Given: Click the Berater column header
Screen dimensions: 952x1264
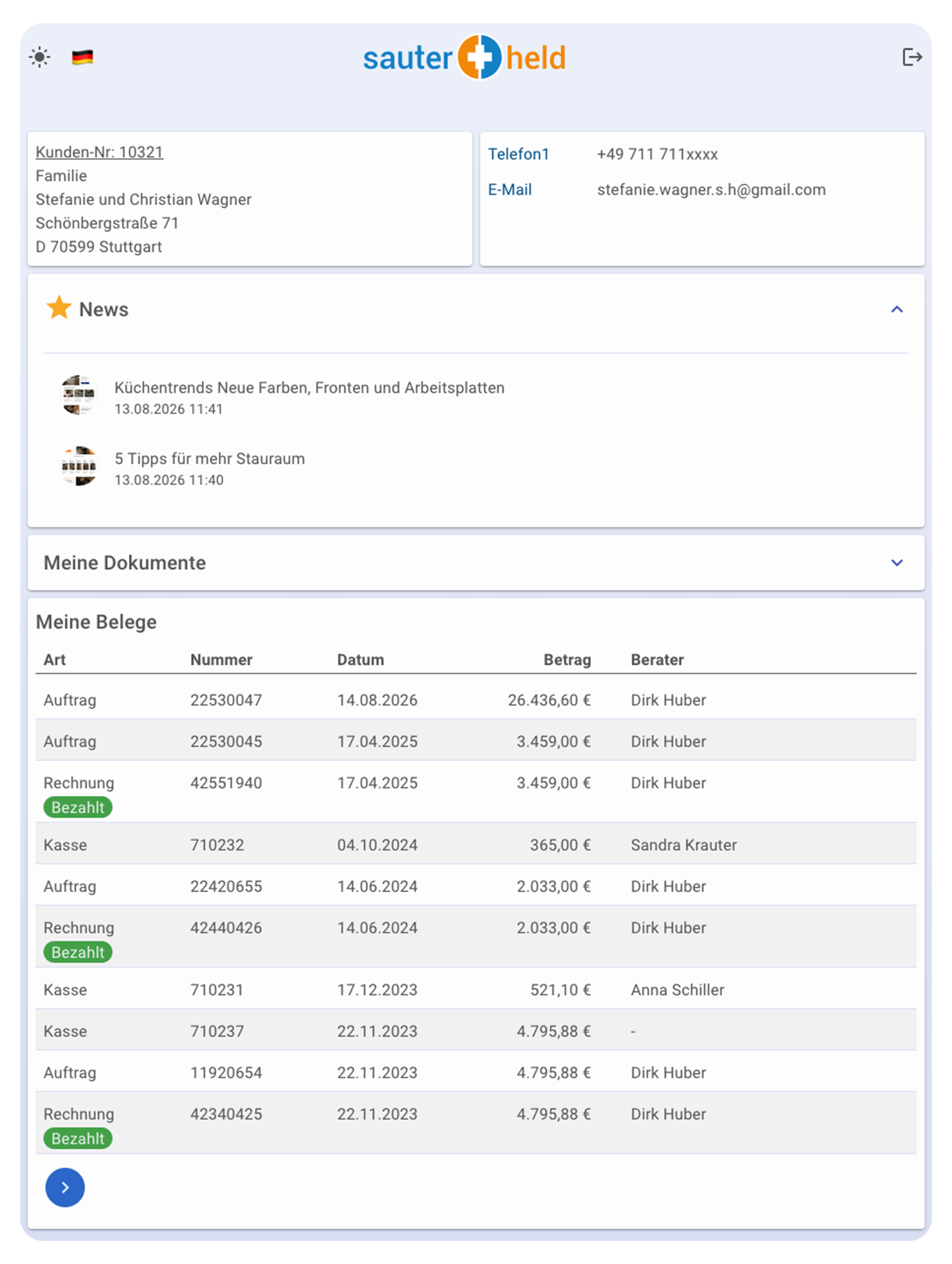Looking at the screenshot, I should [x=657, y=660].
